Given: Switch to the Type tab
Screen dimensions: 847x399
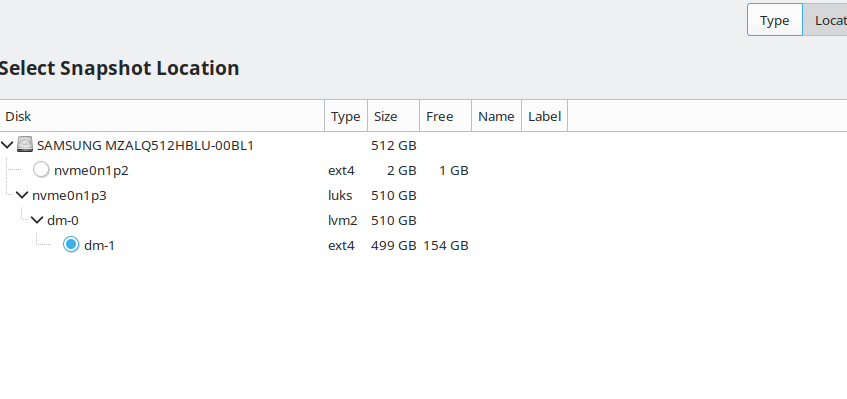Looking at the screenshot, I should tap(775, 21).
